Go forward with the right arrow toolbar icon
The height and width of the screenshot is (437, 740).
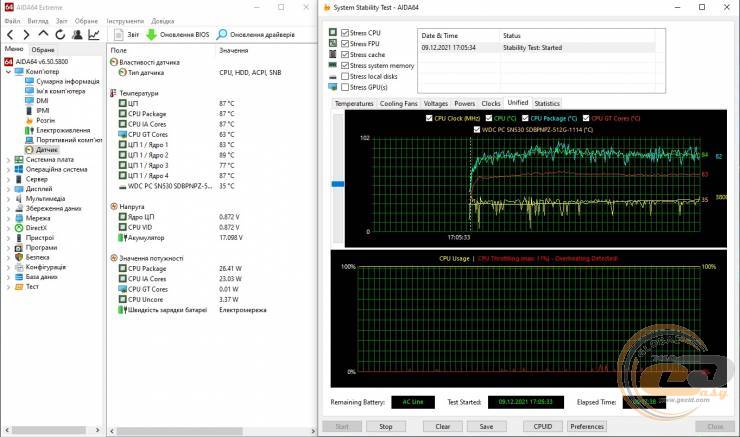26,34
